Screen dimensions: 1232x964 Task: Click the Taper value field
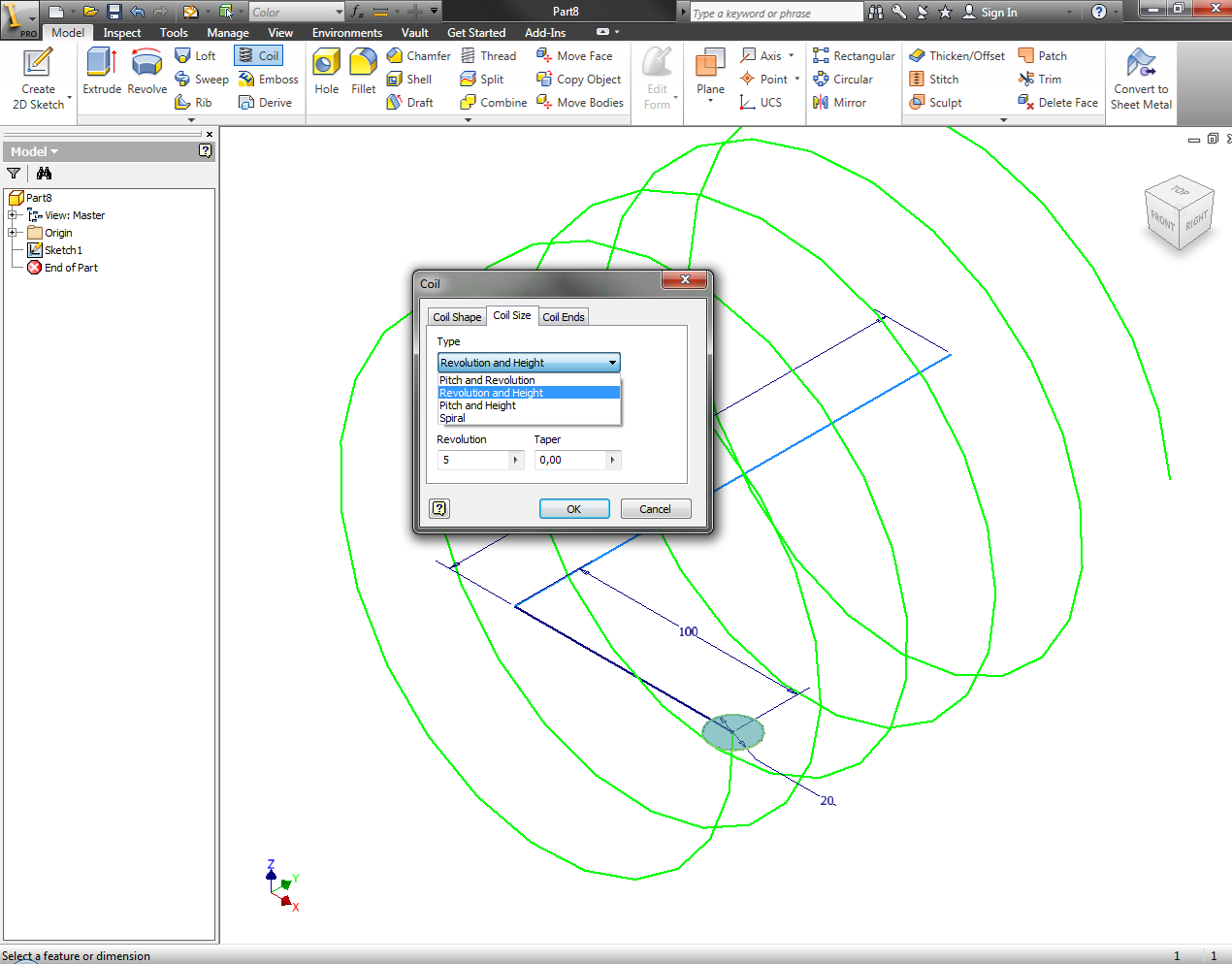[570, 460]
